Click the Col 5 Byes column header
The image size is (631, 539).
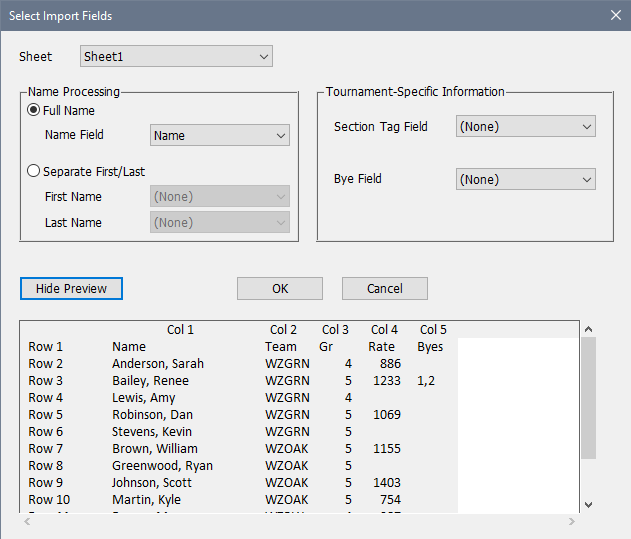click(x=432, y=330)
